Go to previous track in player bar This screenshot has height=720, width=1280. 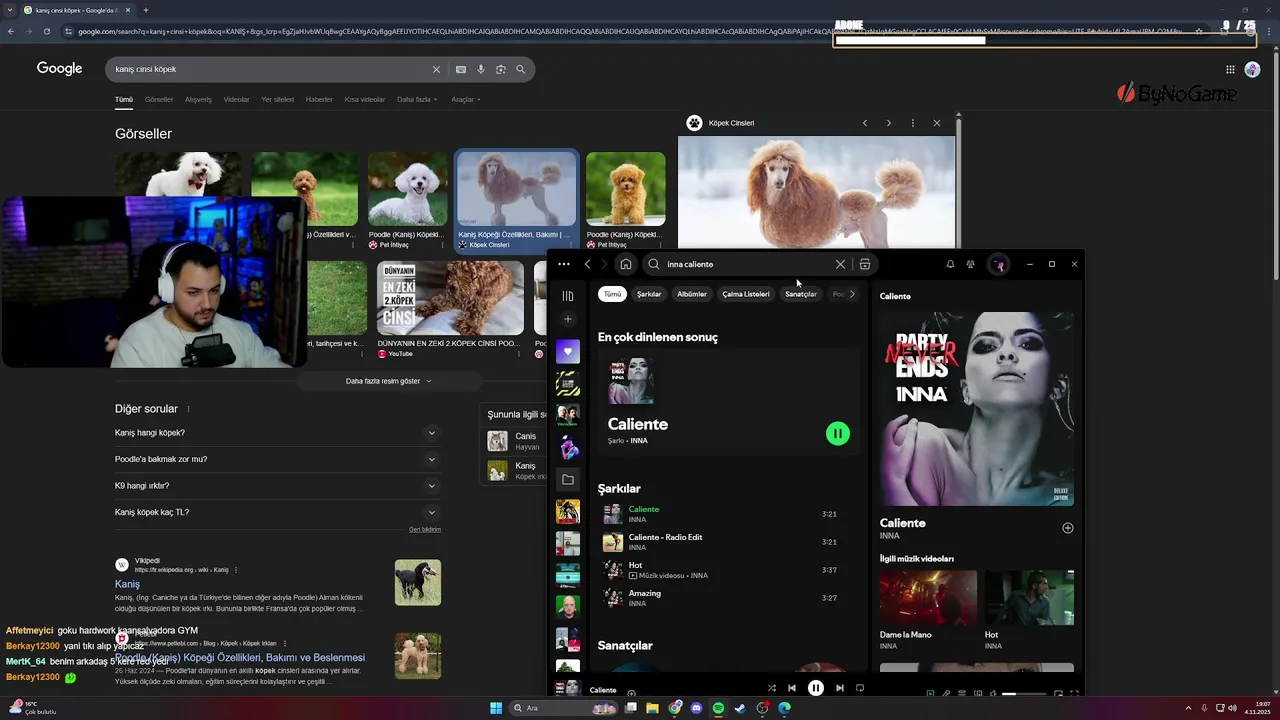(792, 688)
